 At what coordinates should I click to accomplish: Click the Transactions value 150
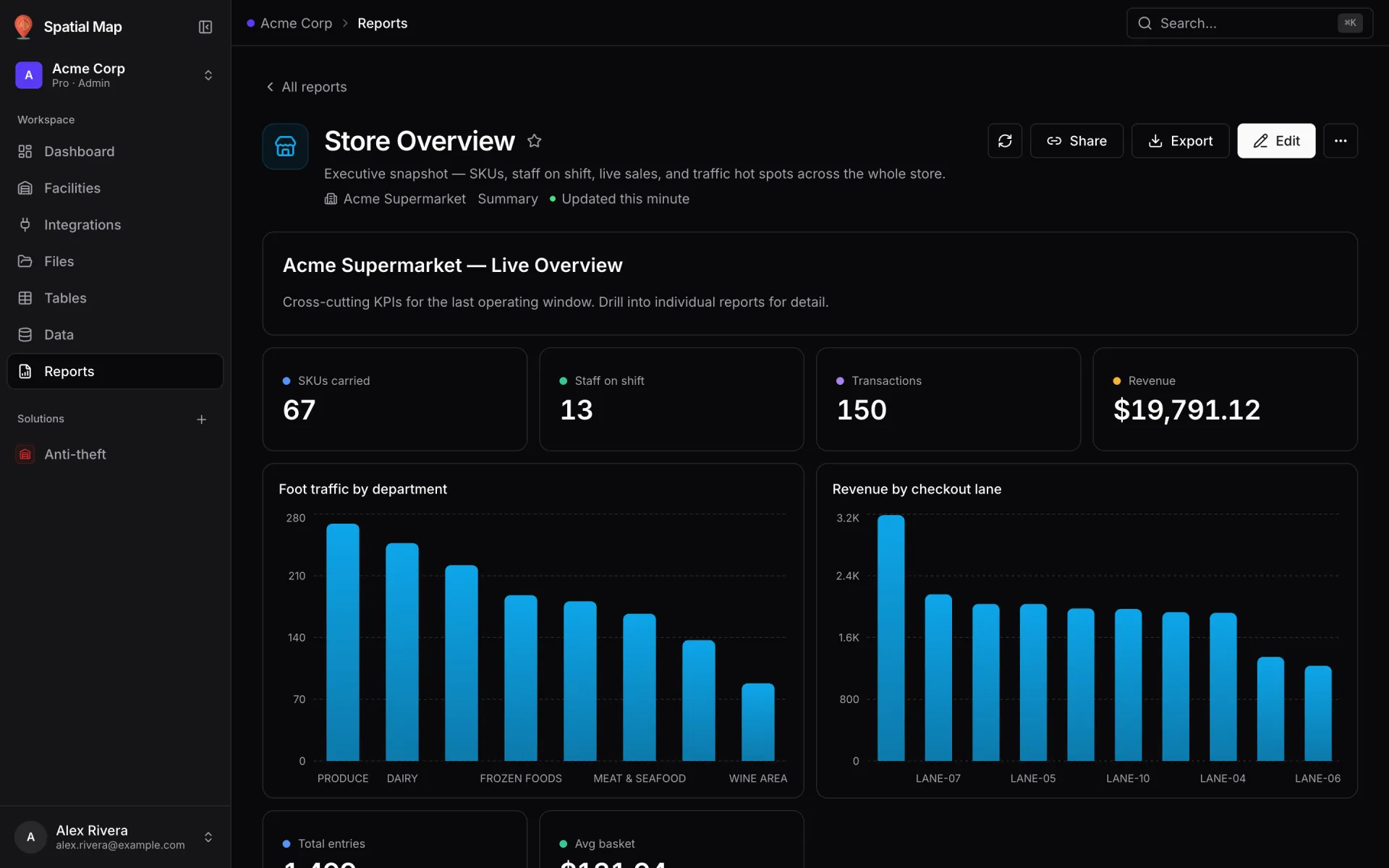(862, 410)
